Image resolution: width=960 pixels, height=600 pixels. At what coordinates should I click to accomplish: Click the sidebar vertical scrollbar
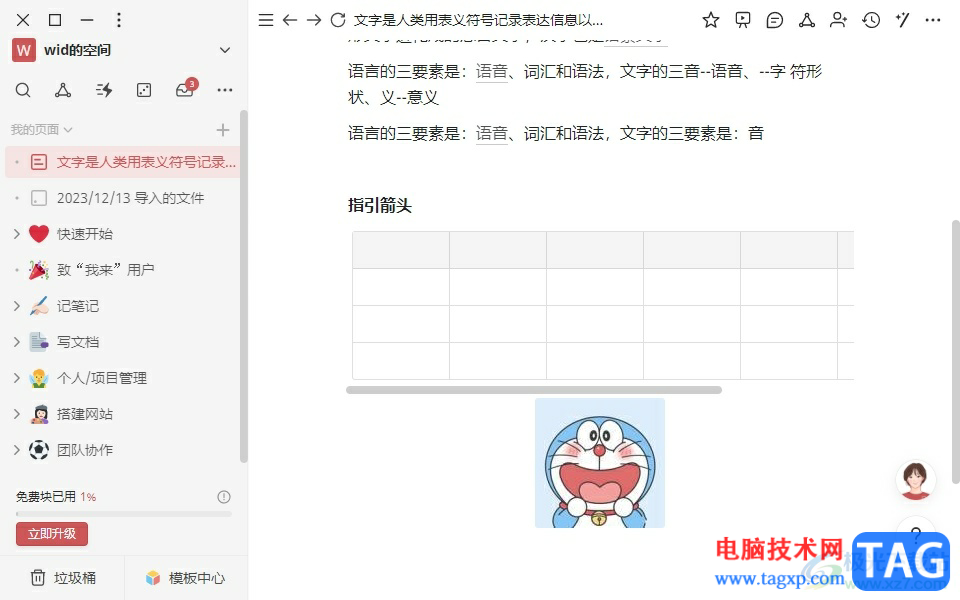(244, 287)
